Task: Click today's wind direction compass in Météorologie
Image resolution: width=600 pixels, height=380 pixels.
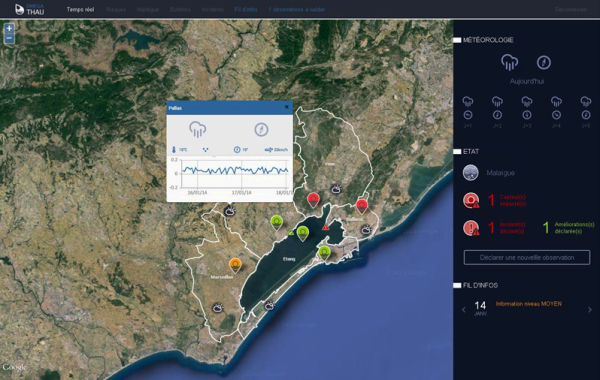Action: 543,62
